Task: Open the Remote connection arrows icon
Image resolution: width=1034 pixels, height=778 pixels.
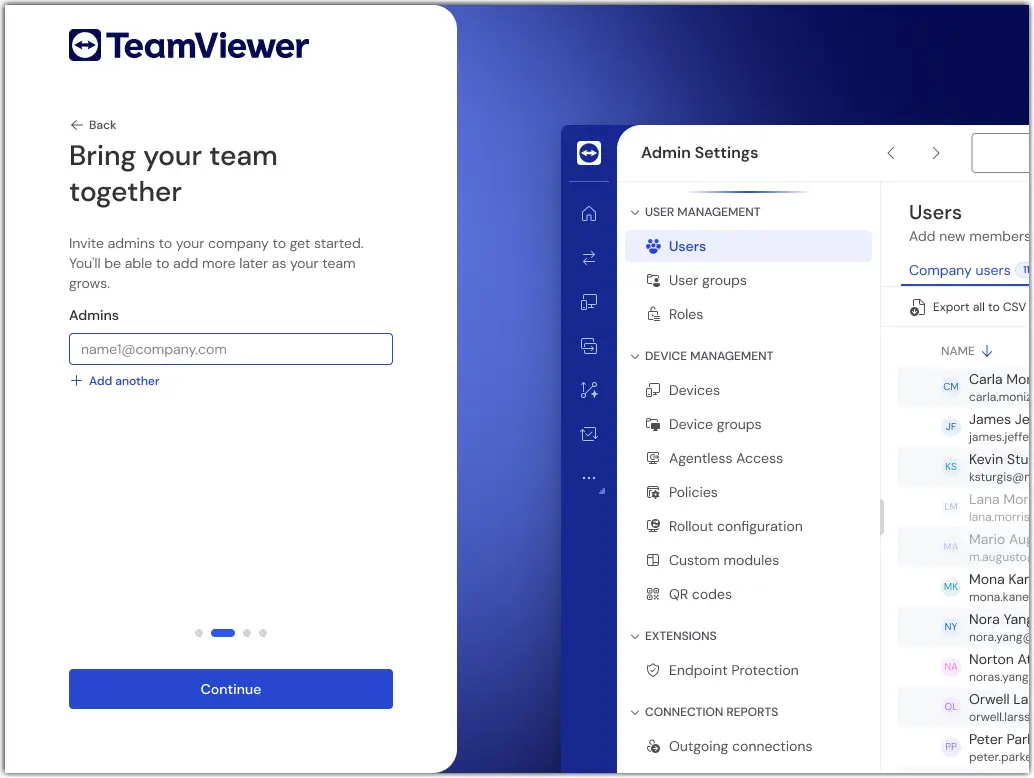Action: pyautogui.click(x=589, y=258)
